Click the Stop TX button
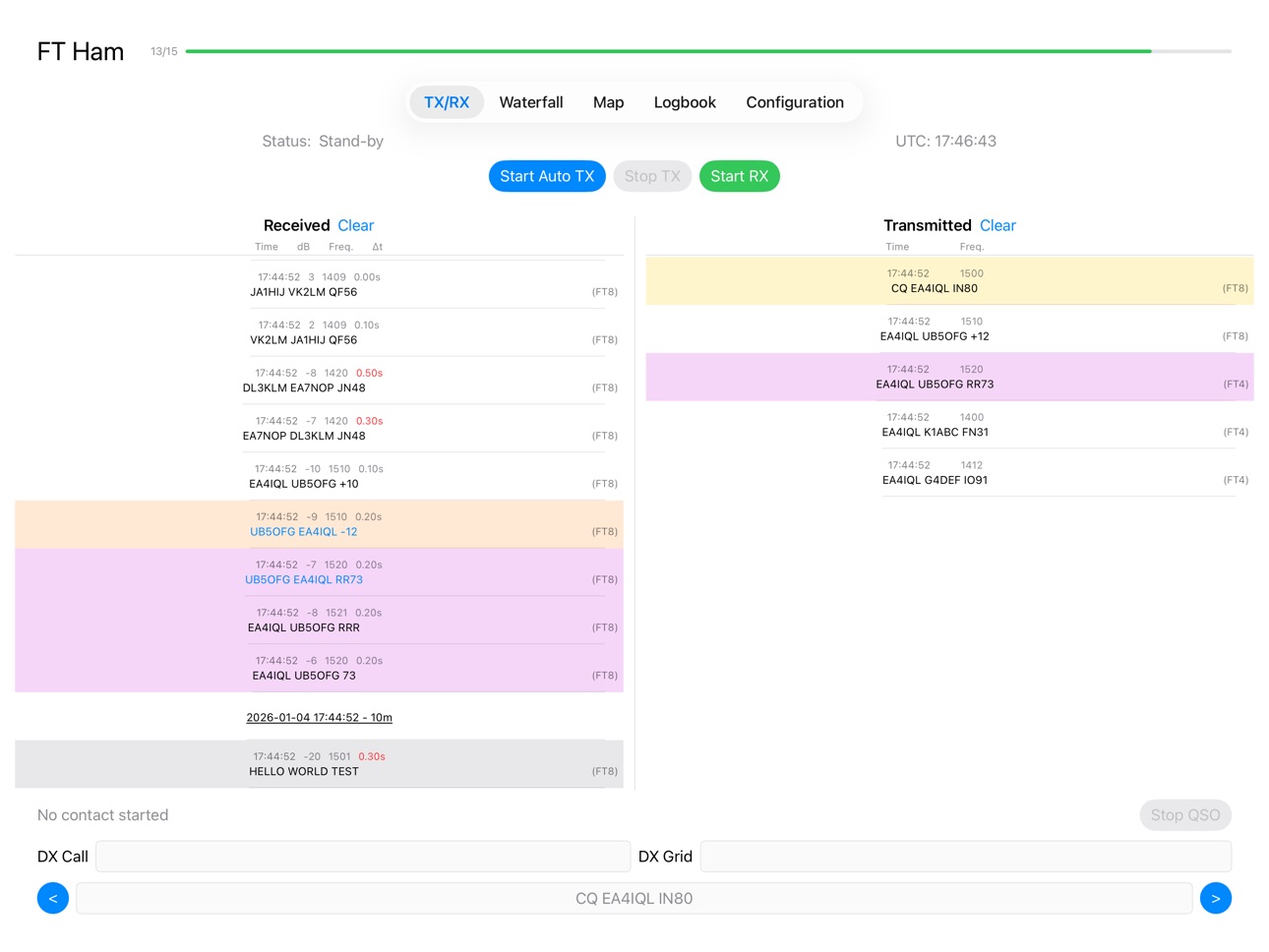 point(652,176)
